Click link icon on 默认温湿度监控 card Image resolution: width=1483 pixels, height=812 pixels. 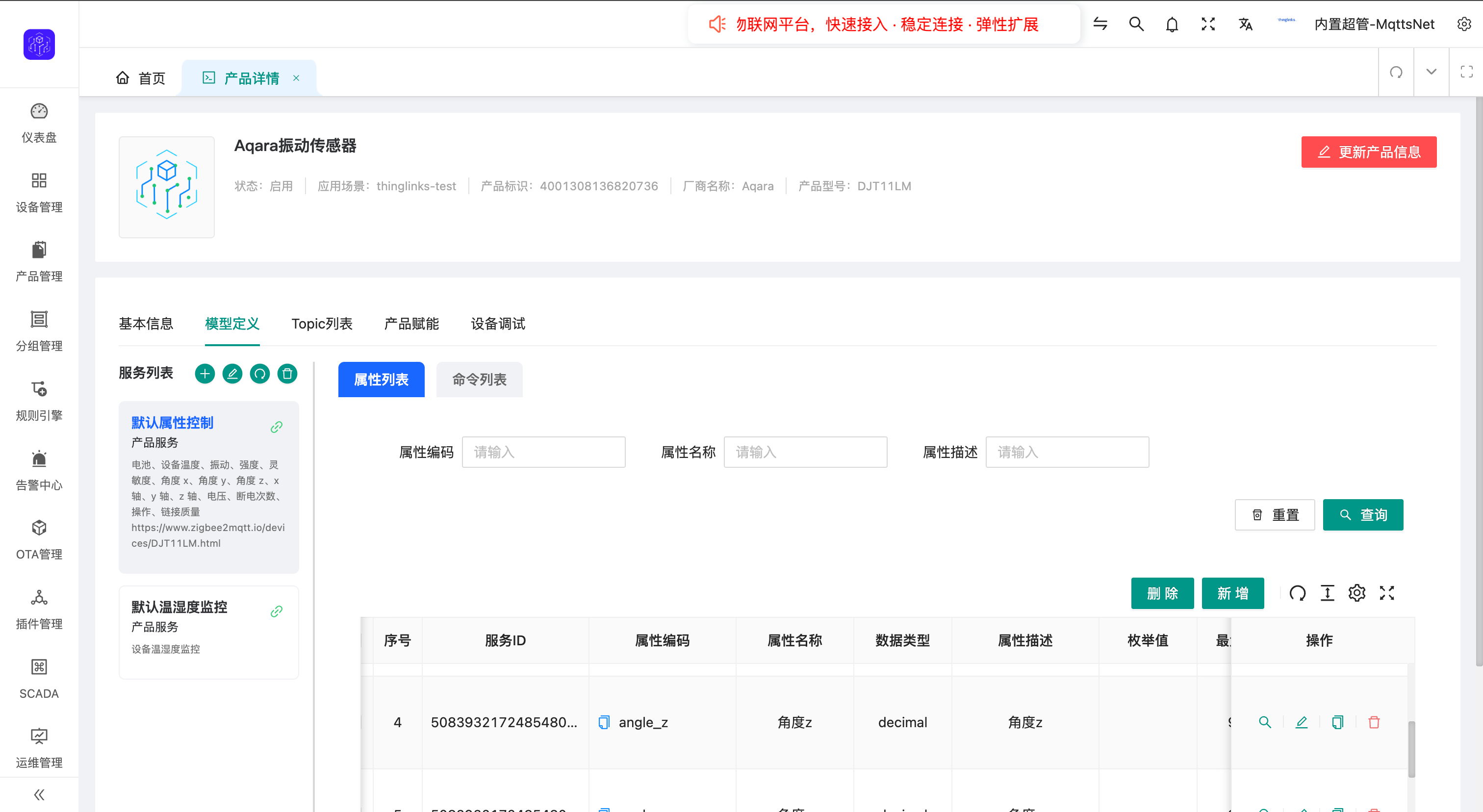point(276,611)
